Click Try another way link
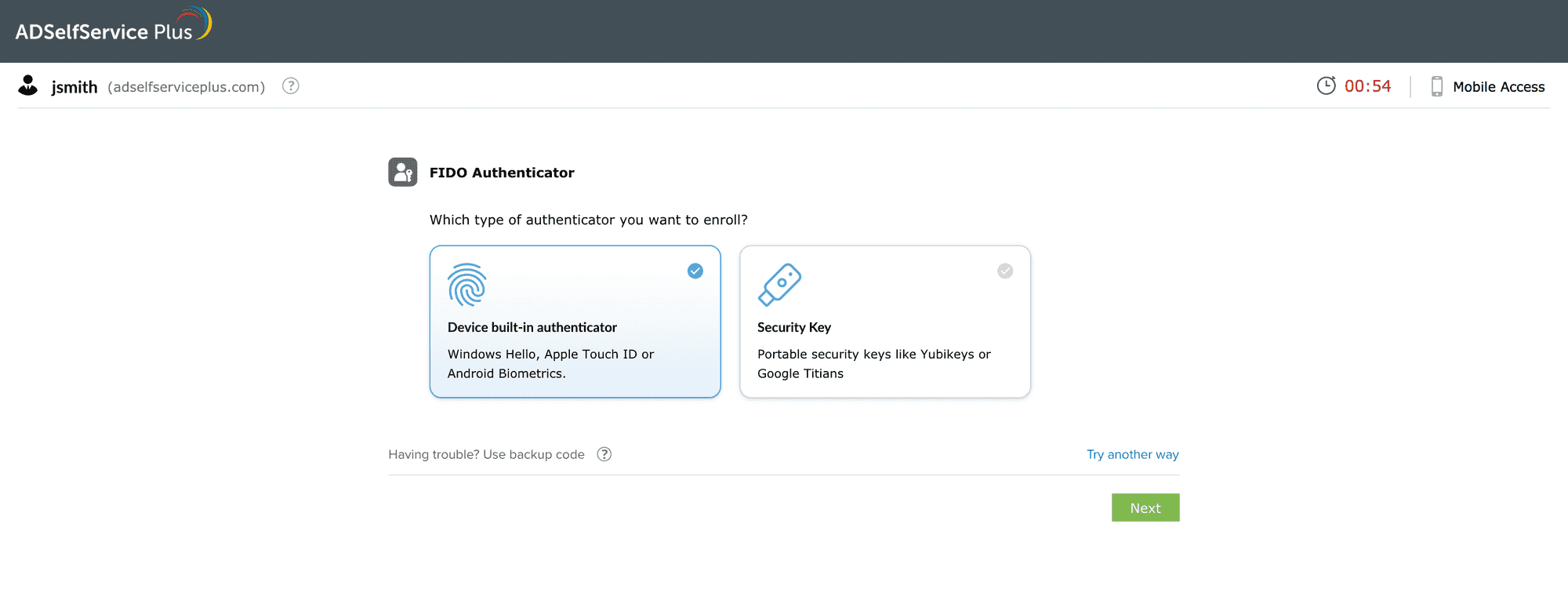This screenshot has width=1568, height=593. [1133, 455]
